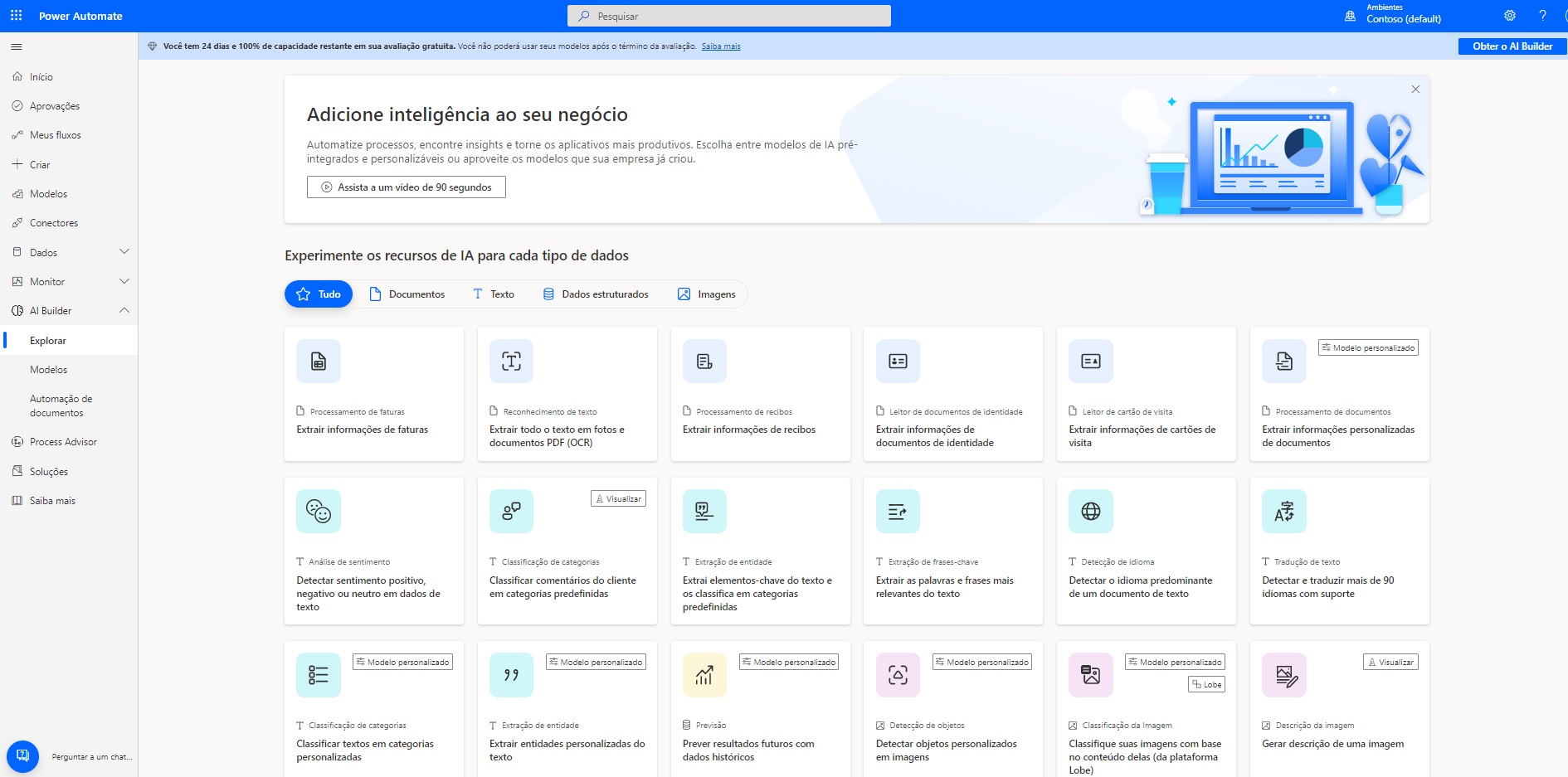The image size is (1568, 777).
Task: Select the Tudo filter tab
Action: click(319, 294)
